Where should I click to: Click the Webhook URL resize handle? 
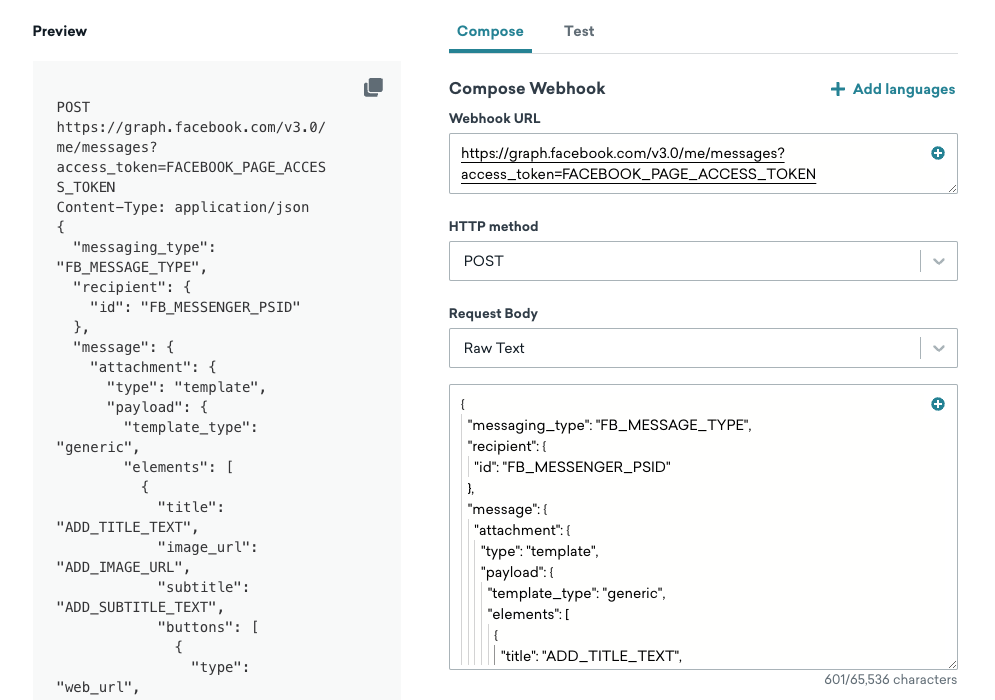click(952, 188)
